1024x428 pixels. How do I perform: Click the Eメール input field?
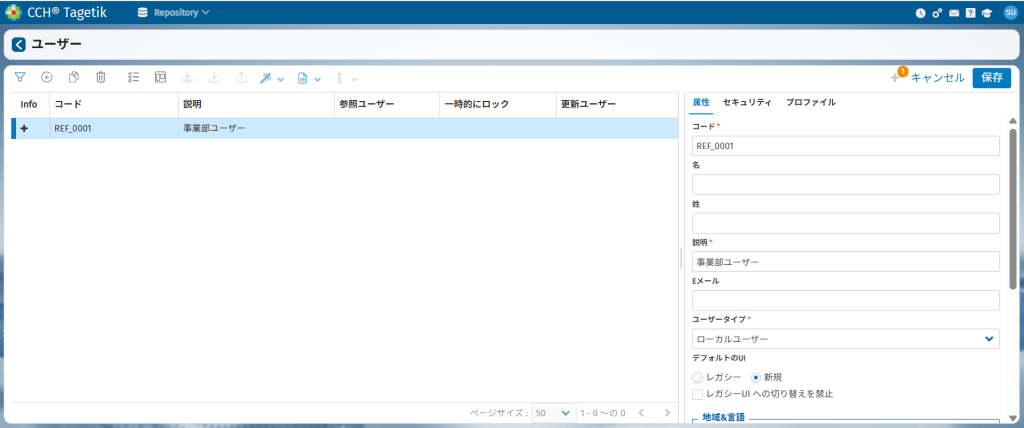(846, 300)
